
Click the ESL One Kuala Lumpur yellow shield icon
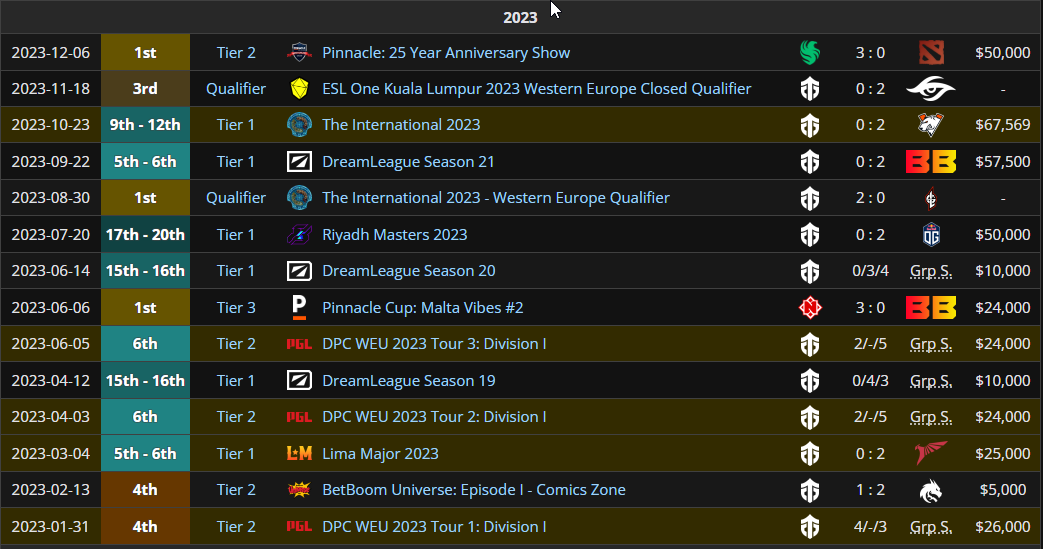coord(299,89)
